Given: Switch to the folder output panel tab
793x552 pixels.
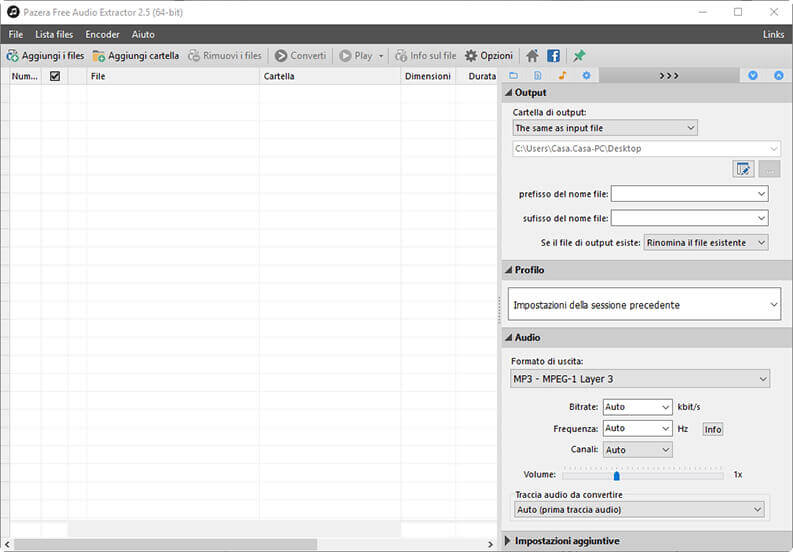Looking at the screenshot, I should (x=514, y=75).
